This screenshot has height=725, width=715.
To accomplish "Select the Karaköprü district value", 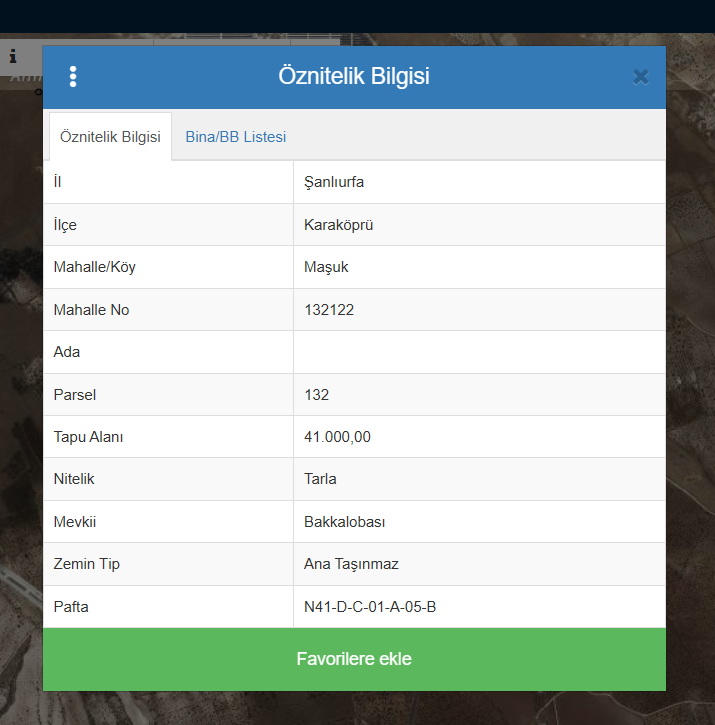I will (338, 225).
